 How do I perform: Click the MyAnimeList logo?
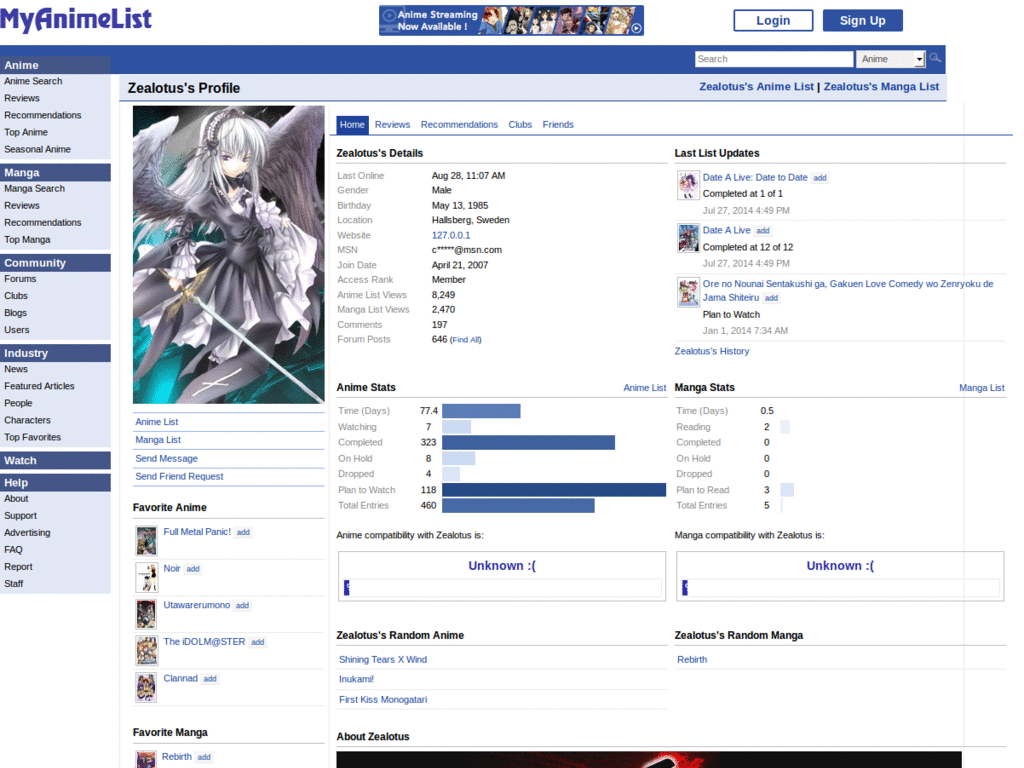76,19
